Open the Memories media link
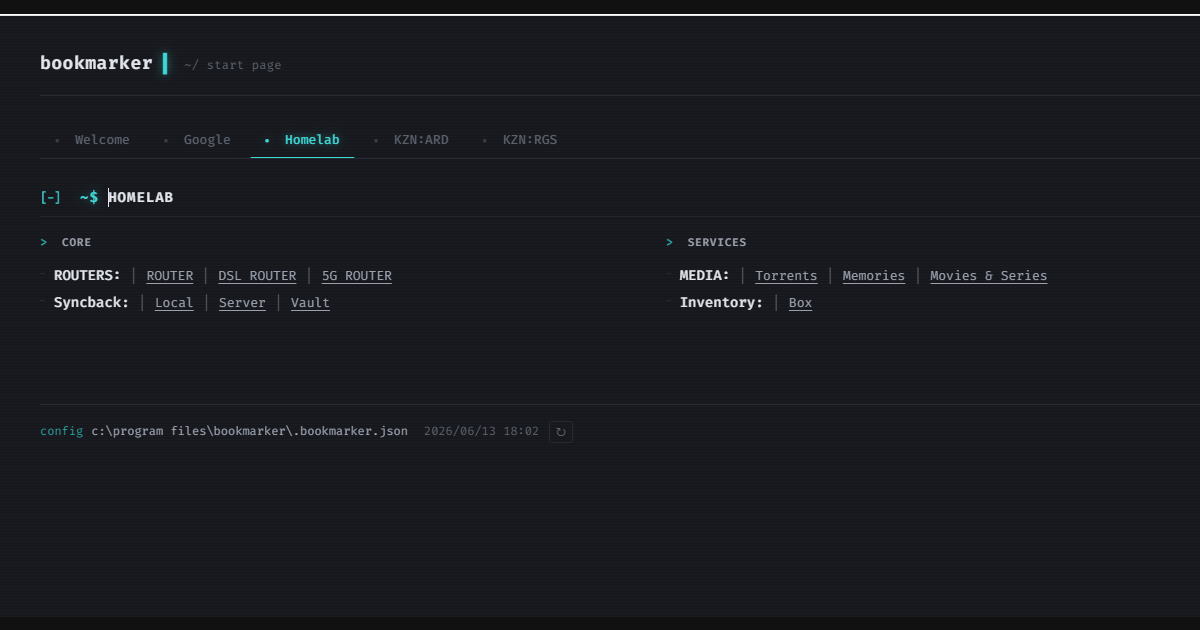Screen dimensions: 1200x630 (x=874, y=276)
